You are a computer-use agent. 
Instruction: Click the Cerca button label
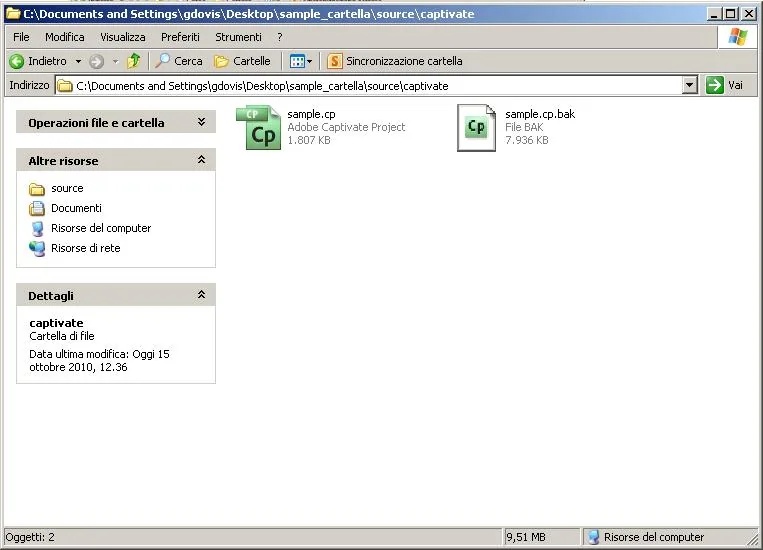[x=188, y=61]
